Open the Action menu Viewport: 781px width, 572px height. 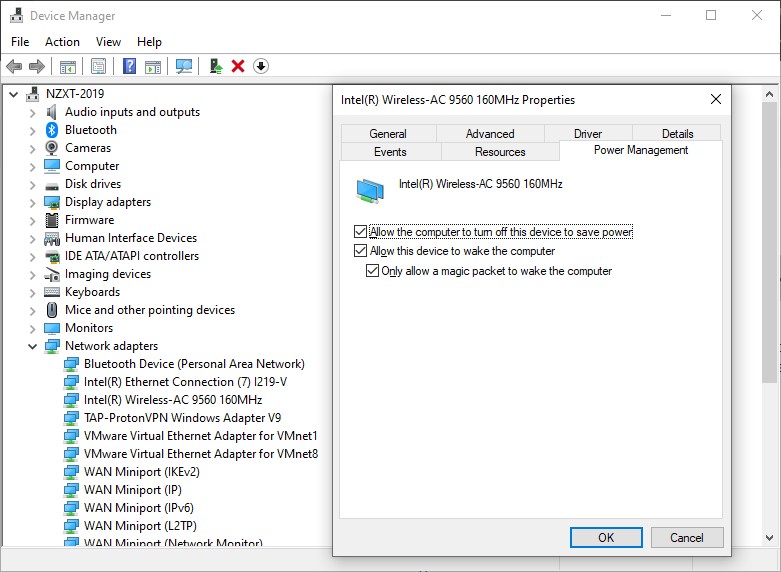click(62, 42)
